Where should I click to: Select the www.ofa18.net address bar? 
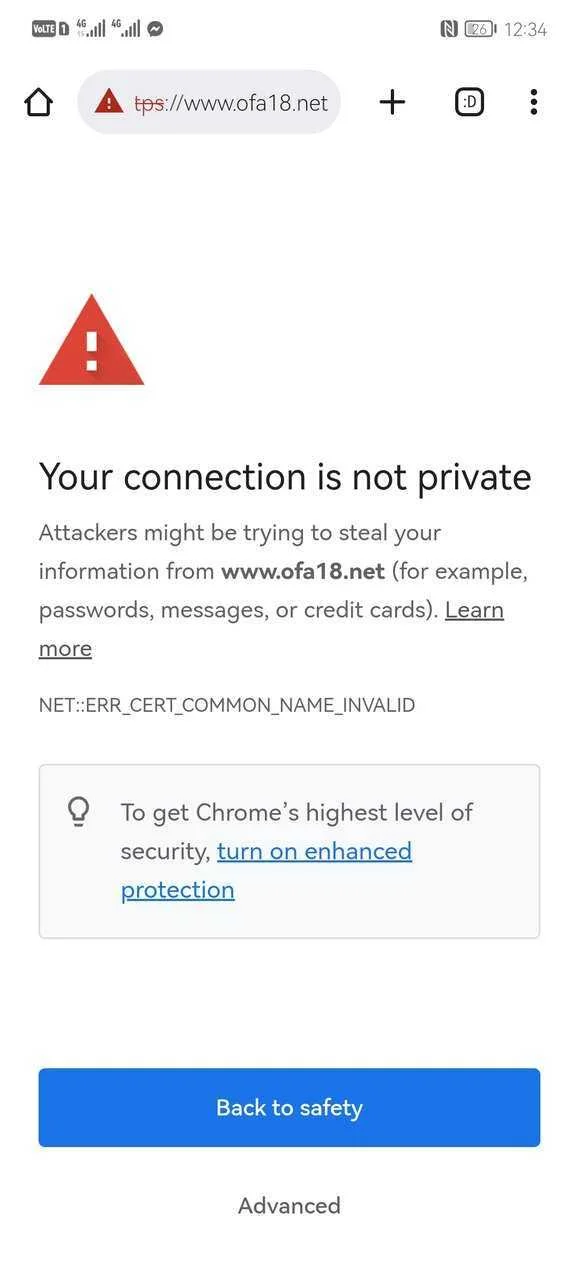click(209, 102)
